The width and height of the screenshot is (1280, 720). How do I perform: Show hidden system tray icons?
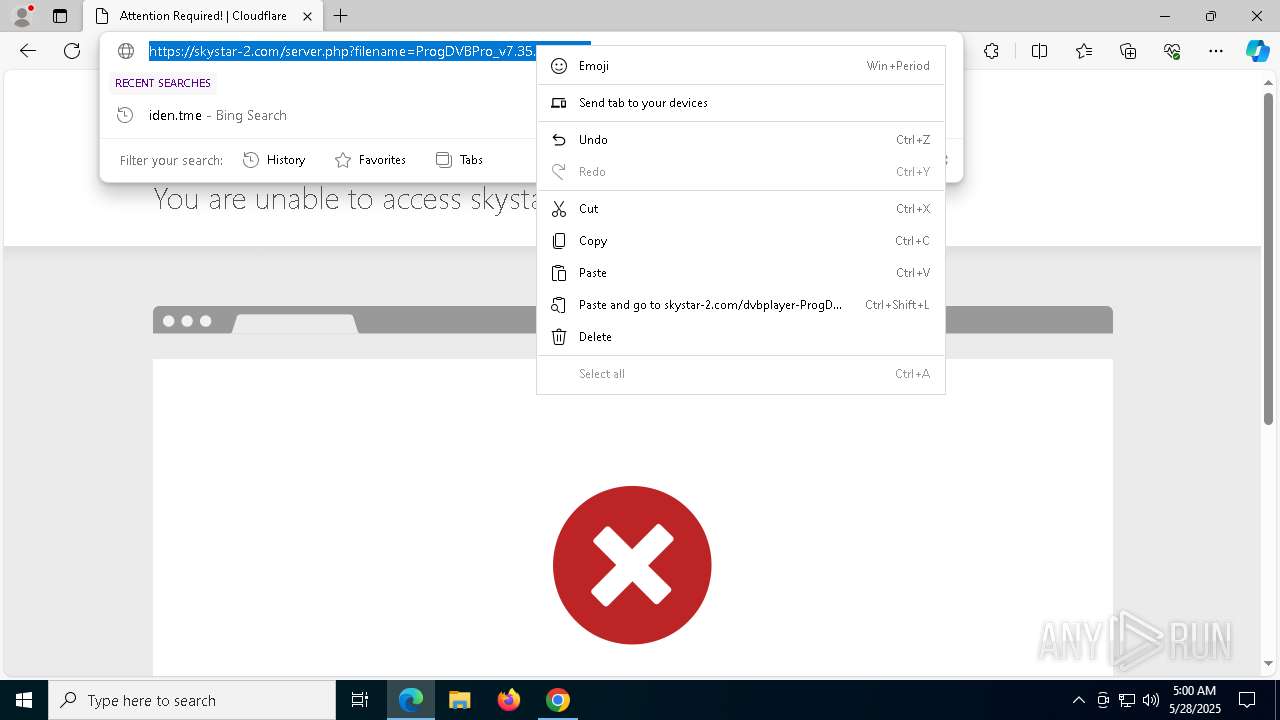pyautogui.click(x=1078, y=700)
